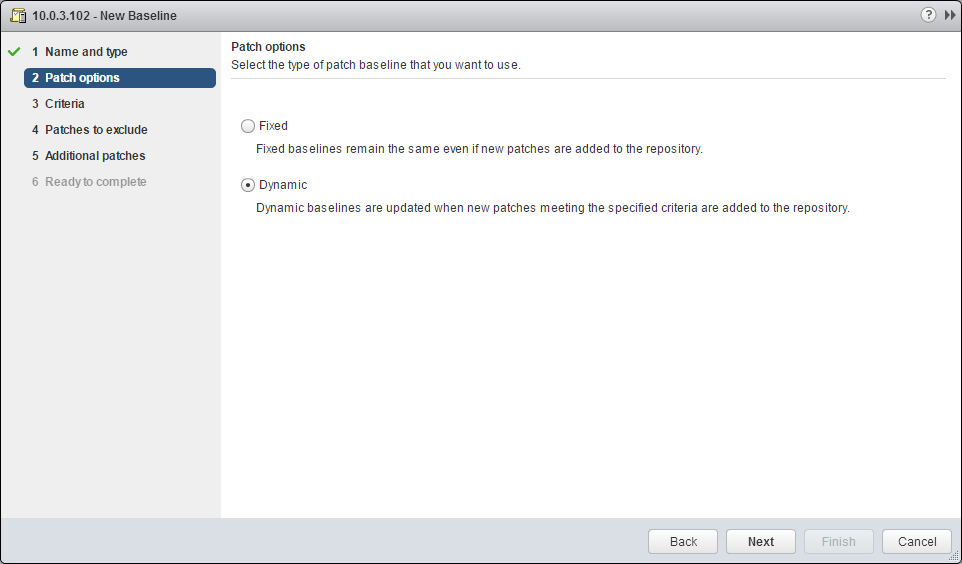
Task: Go to step 1 Name and type
Action: click(86, 52)
